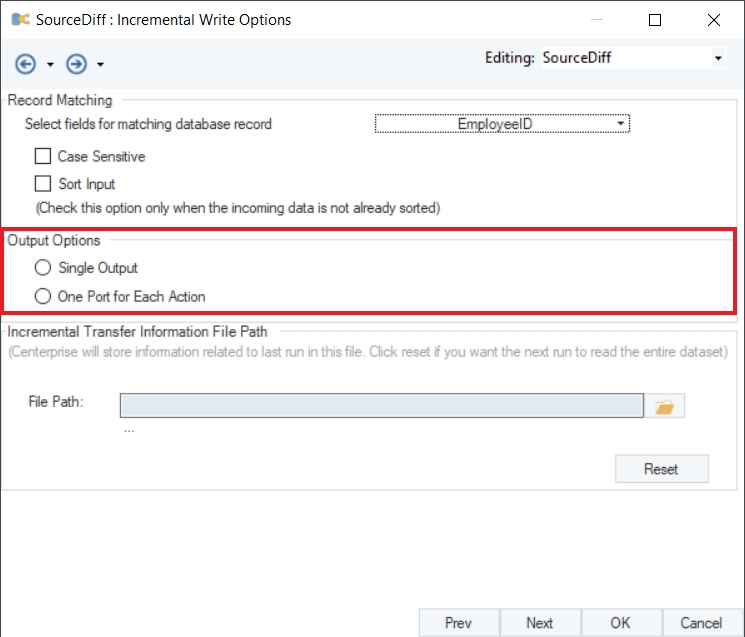This screenshot has height=637, width=745.
Task: Open the Editing SourceDiff dropdown
Action: coord(718,58)
